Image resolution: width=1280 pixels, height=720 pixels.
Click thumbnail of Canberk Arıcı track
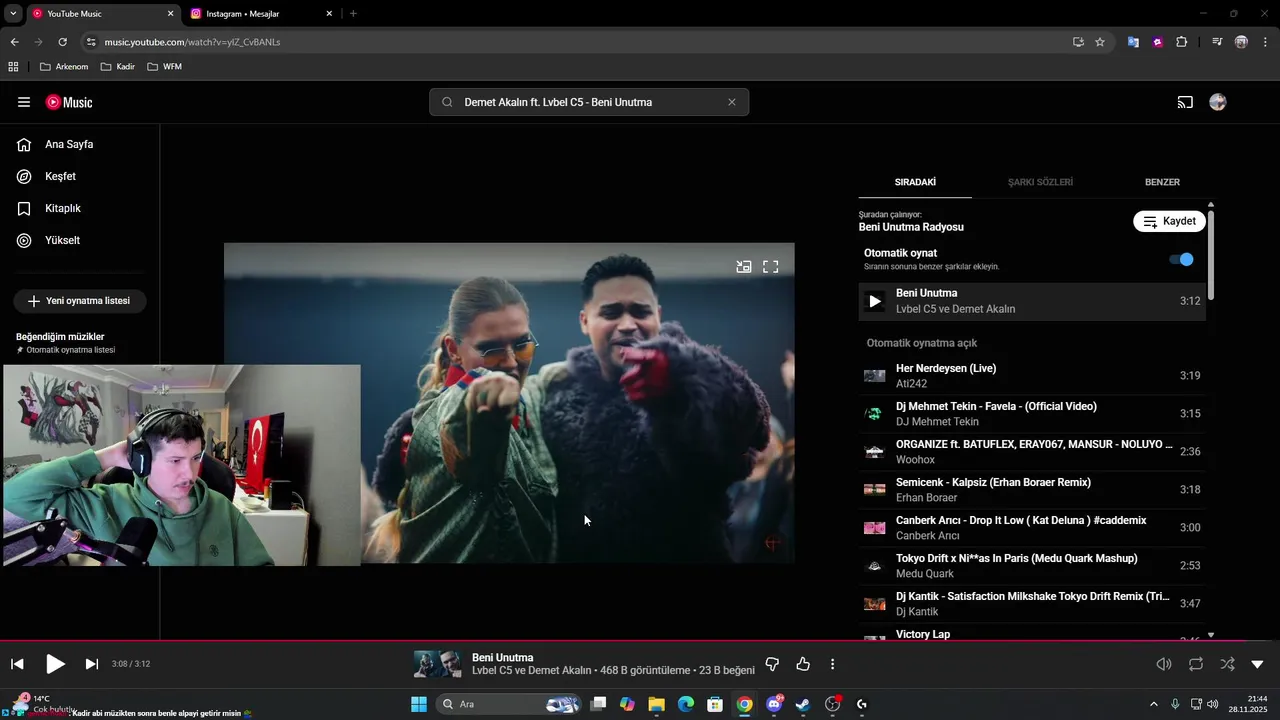(875, 528)
